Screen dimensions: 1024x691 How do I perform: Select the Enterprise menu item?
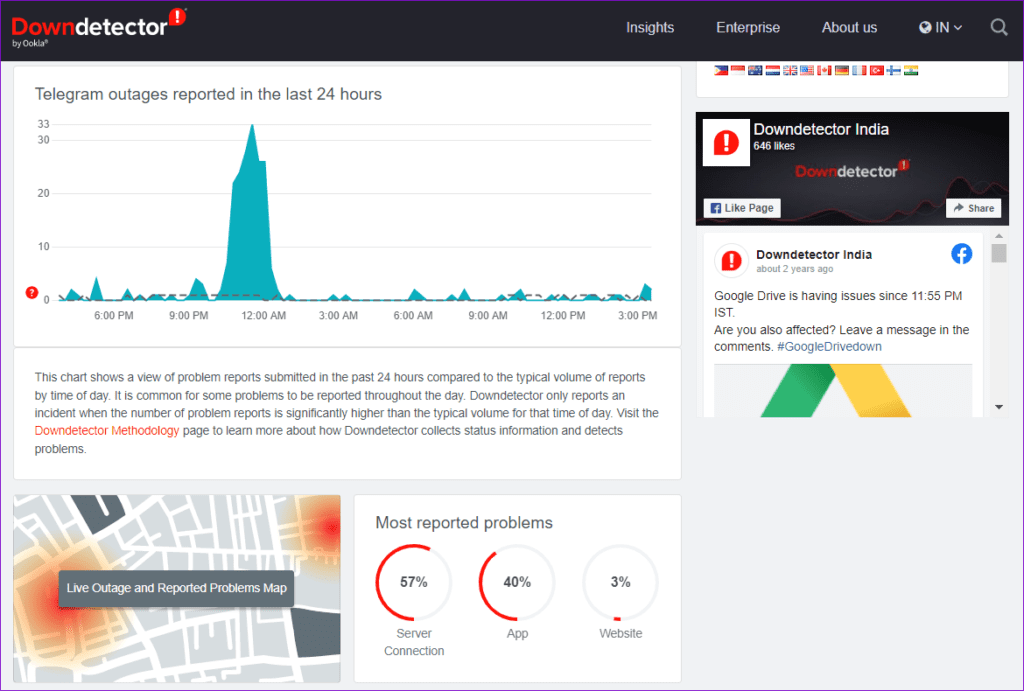(x=748, y=27)
